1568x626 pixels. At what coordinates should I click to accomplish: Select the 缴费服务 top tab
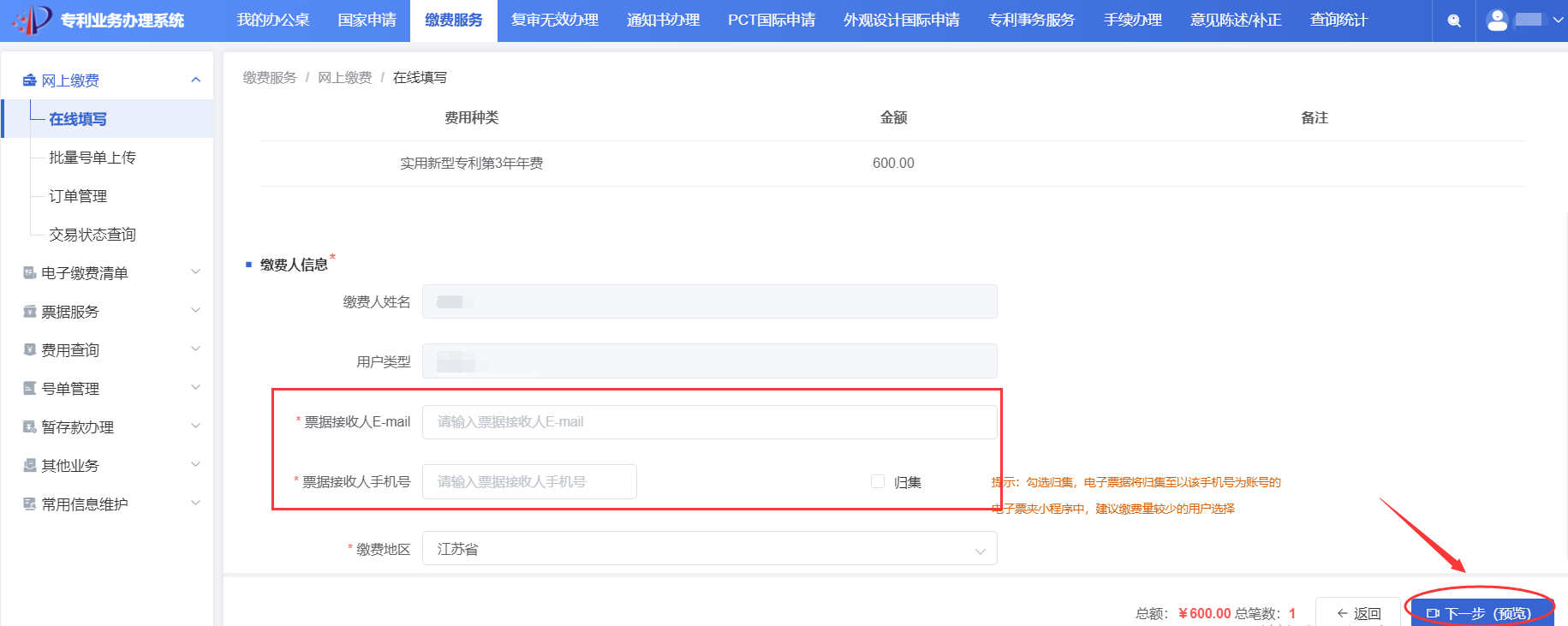[x=454, y=20]
